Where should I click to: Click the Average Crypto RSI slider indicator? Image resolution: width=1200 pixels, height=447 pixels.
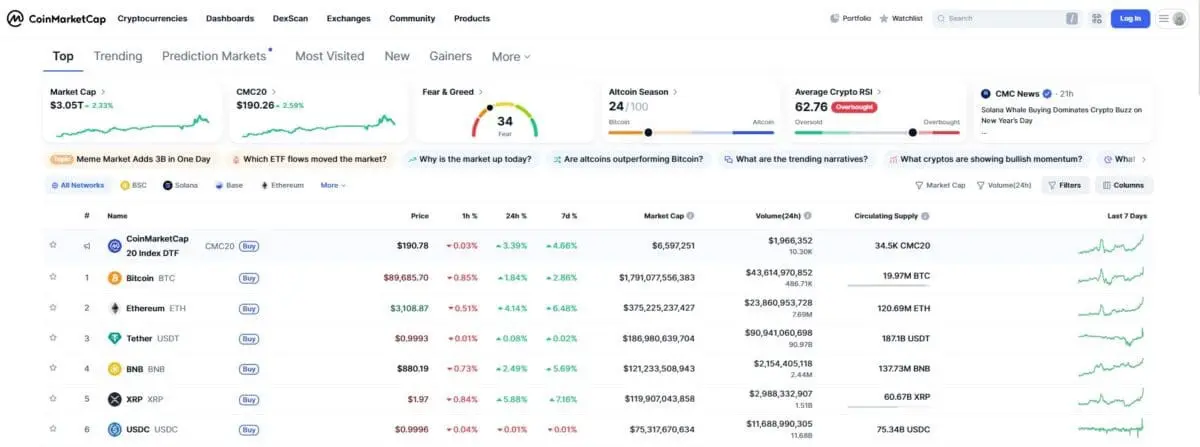(912, 132)
